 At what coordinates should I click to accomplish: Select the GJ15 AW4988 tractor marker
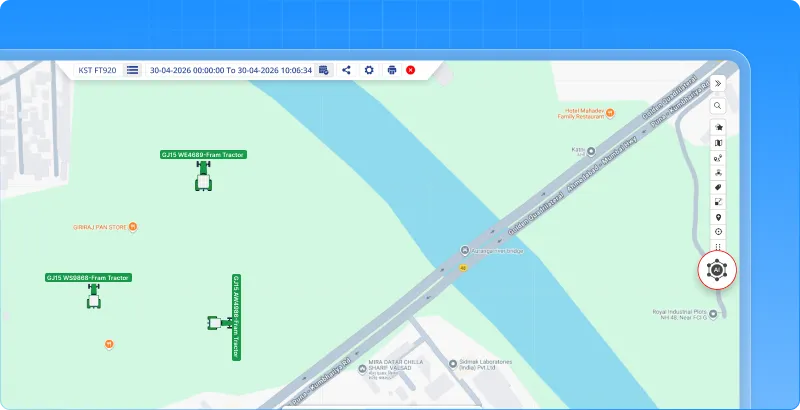click(x=220, y=323)
